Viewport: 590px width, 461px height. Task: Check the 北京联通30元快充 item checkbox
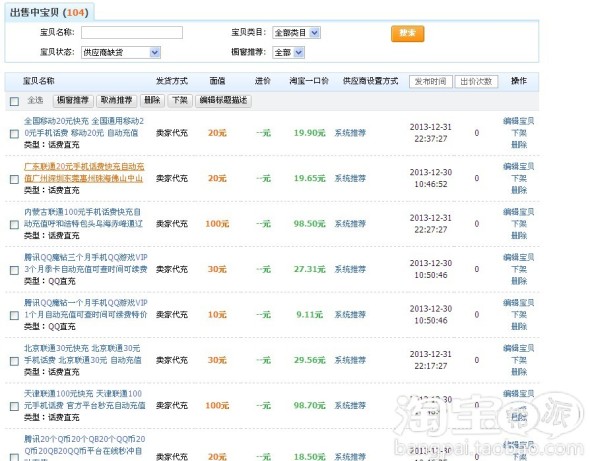[x=14, y=361]
